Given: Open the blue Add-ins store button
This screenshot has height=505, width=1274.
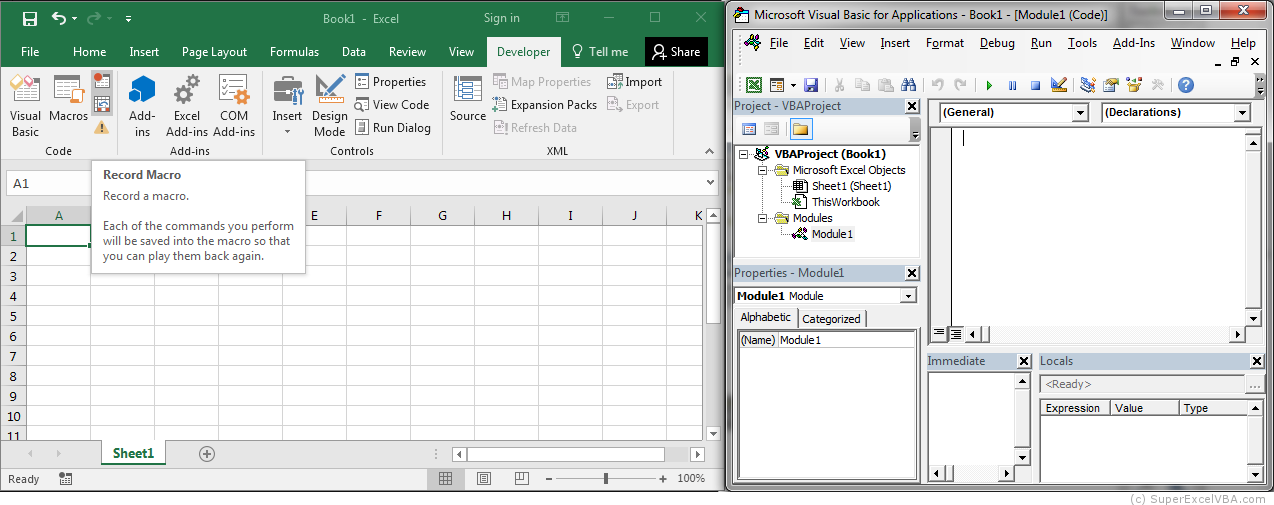Looking at the screenshot, I should point(142,107).
